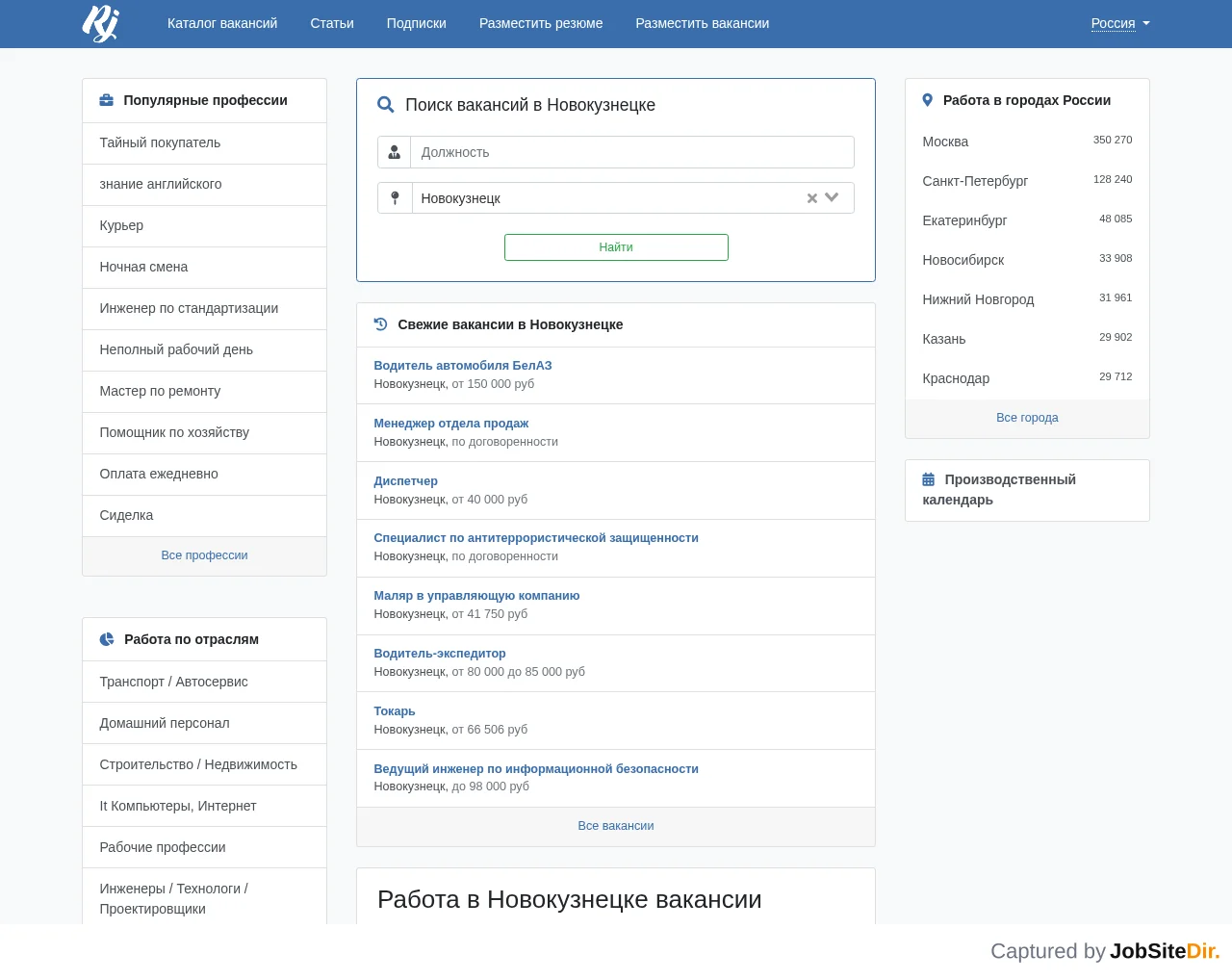Viewport: 1232px width, 980px height.
Task: Click the pie chart icon beside Работа по отраслям
Action: (x=107, y=639)
